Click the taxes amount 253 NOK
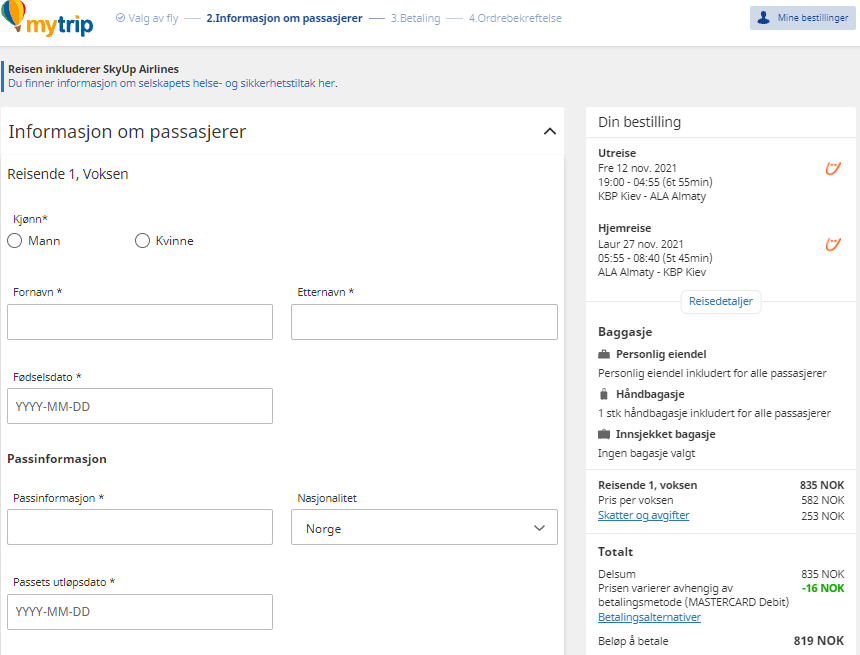The width and height of the screenshot is (860, 655). pyautogui.click(x=823, y=516)
